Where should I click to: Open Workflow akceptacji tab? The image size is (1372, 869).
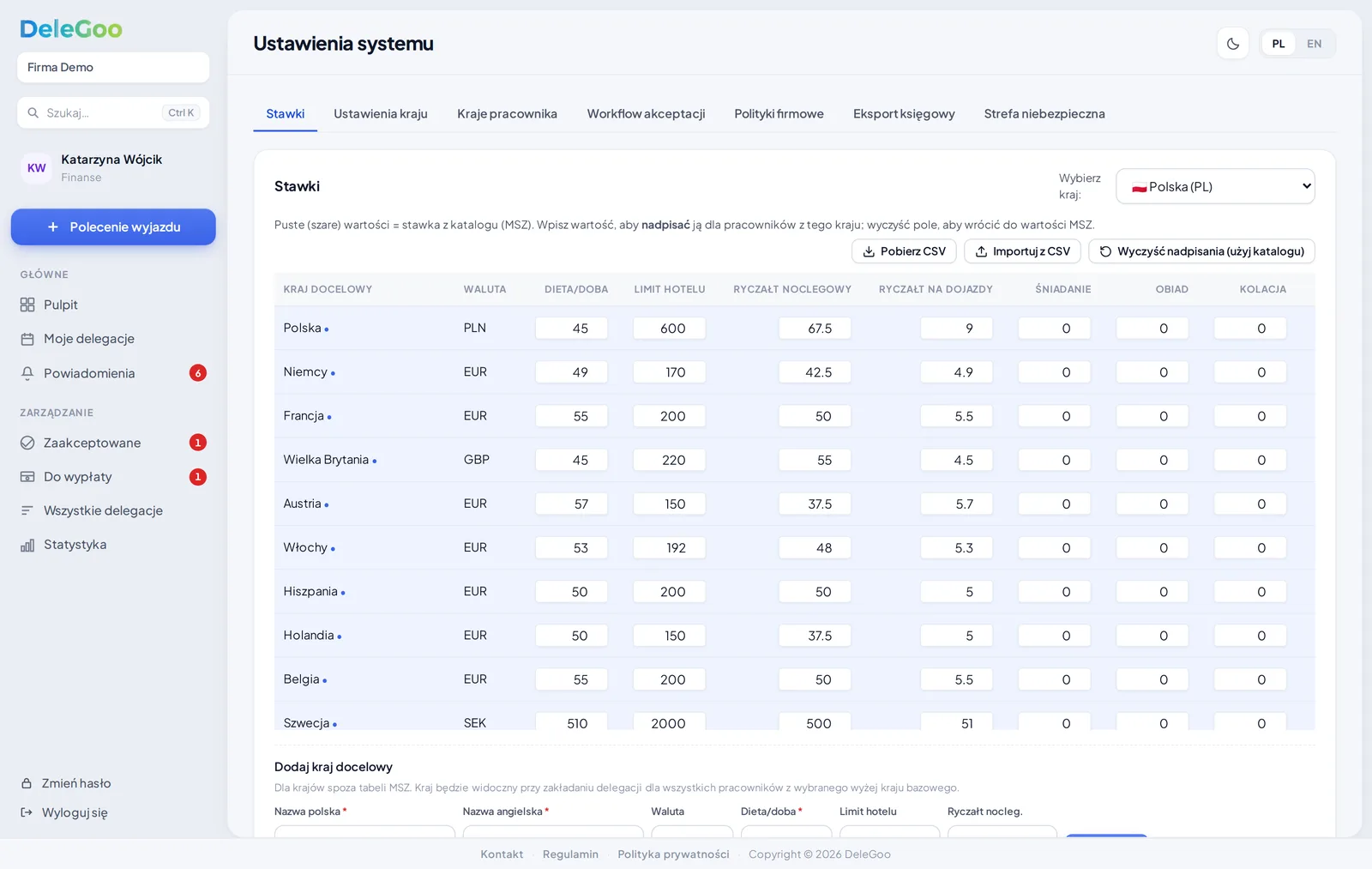(646, 113)
